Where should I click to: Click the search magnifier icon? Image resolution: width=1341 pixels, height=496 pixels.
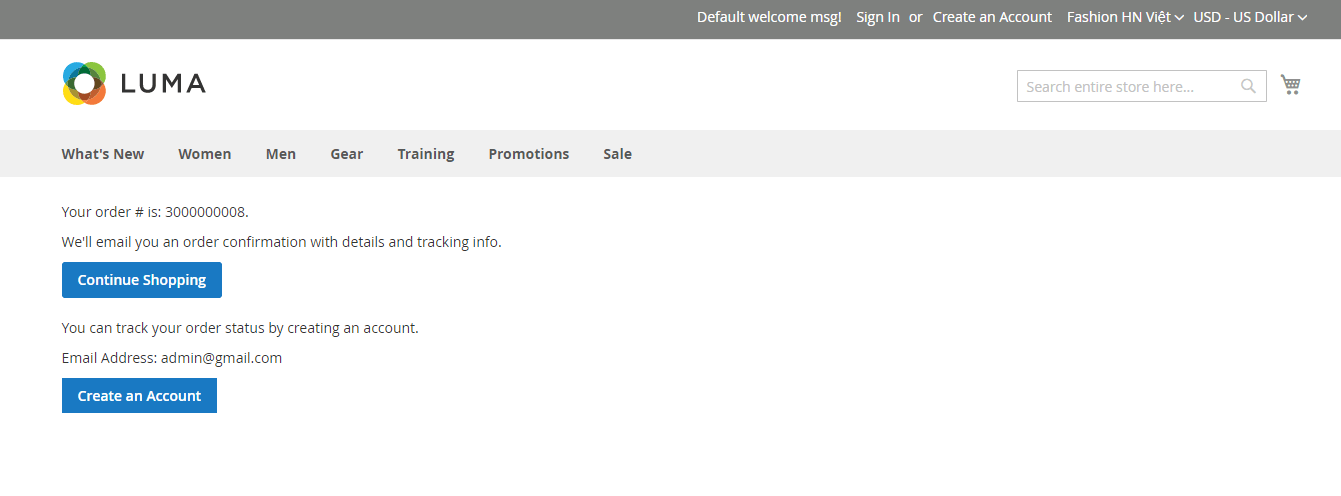1248,86
